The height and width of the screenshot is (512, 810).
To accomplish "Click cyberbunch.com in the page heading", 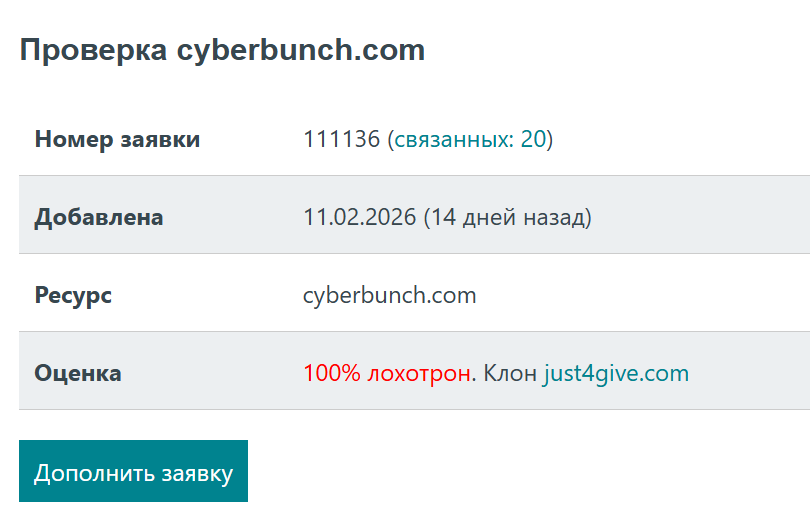I will click(x=300, y=50).
